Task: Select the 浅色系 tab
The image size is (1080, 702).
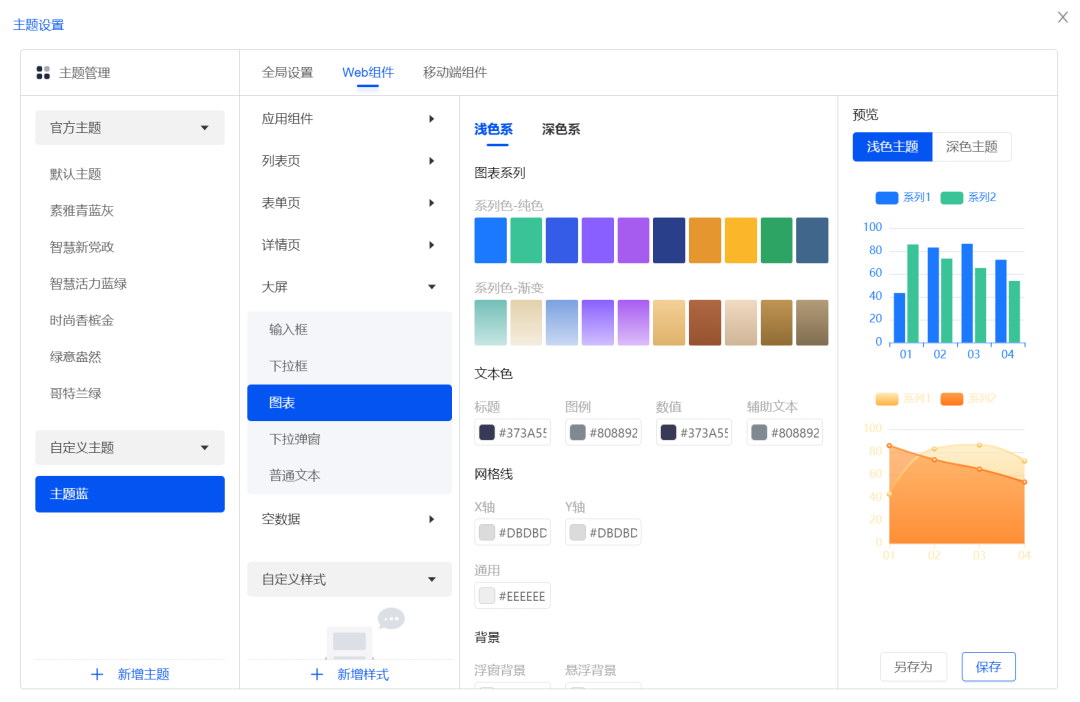Action: pos(493,129)
